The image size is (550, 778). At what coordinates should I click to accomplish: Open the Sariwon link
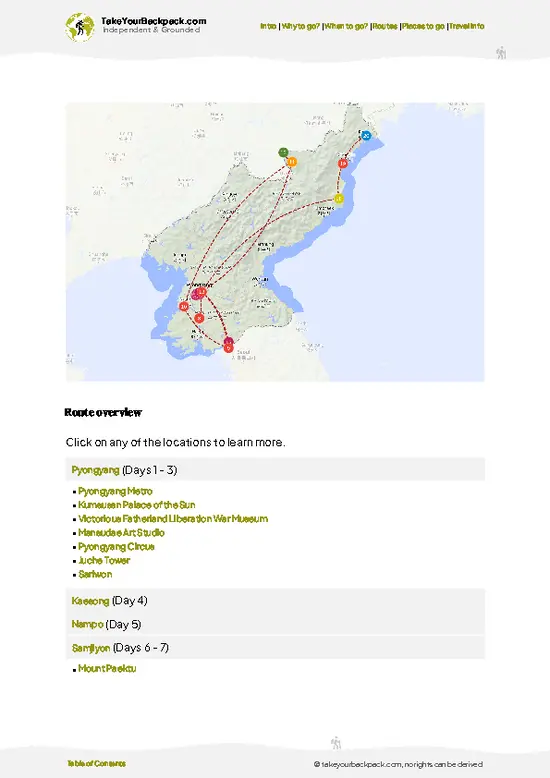(95, 575)
